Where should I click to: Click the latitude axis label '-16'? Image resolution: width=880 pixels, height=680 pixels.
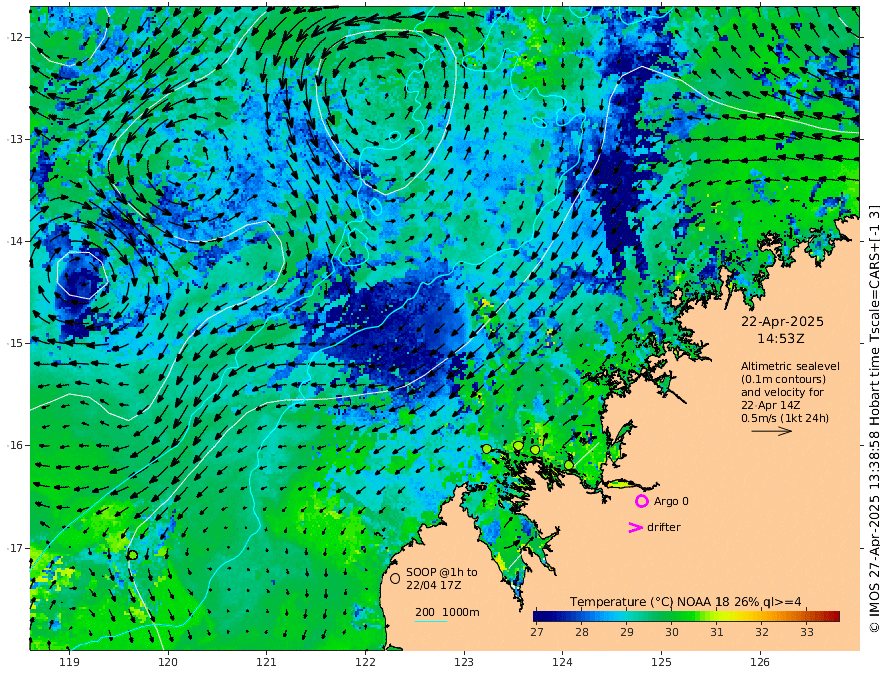coord(15,445)
